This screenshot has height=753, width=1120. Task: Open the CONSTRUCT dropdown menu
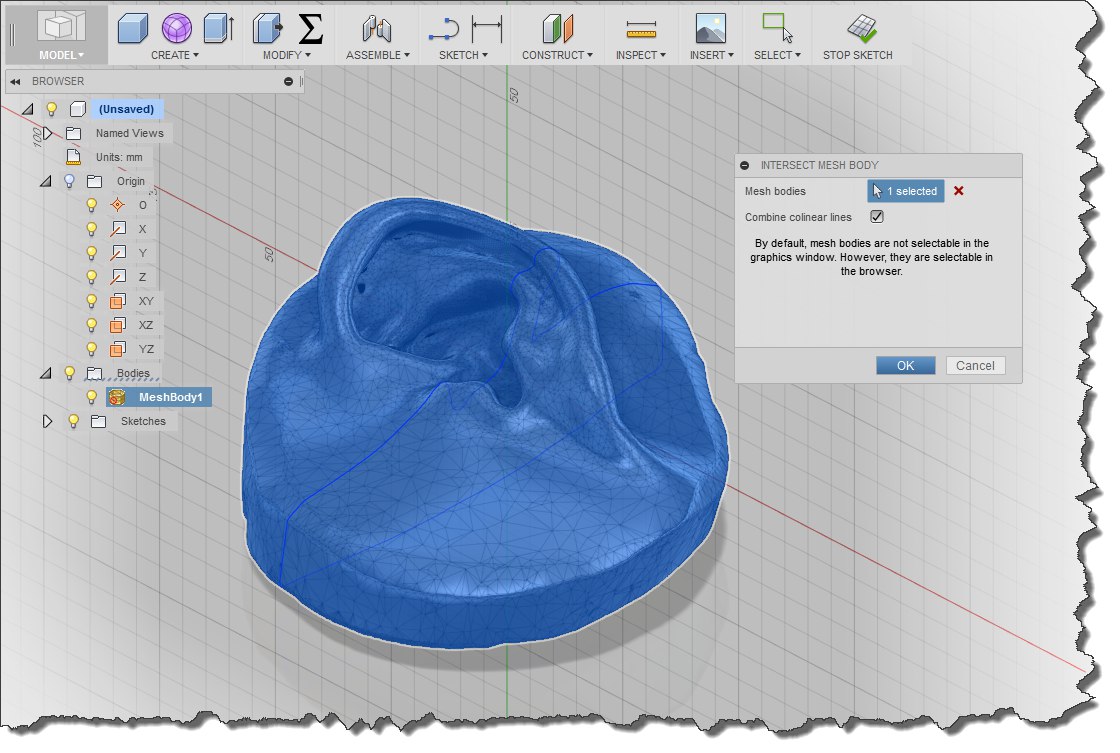(x=557, y=55)
